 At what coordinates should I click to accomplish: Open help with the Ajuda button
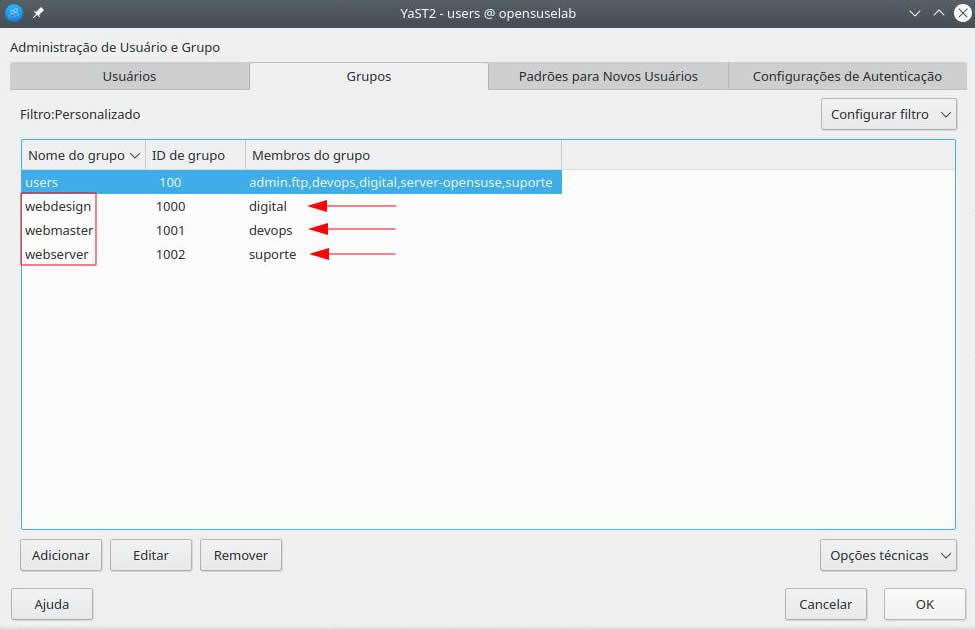click(52, 604)
